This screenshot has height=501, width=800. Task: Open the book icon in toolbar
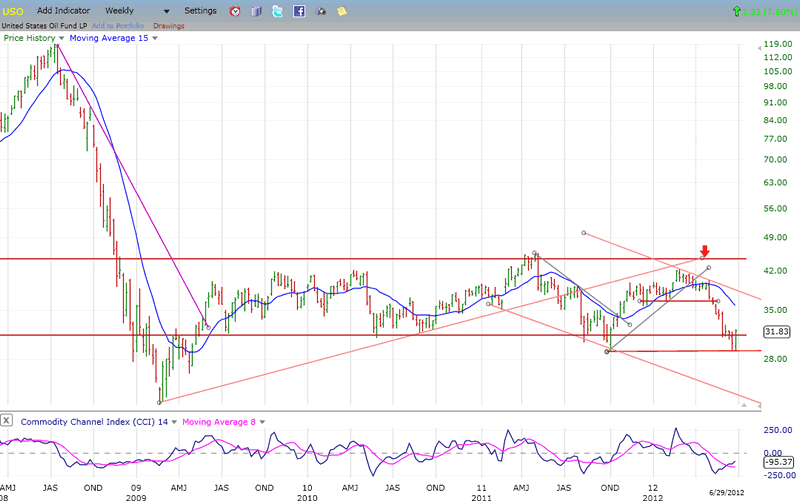pos(256,11)
